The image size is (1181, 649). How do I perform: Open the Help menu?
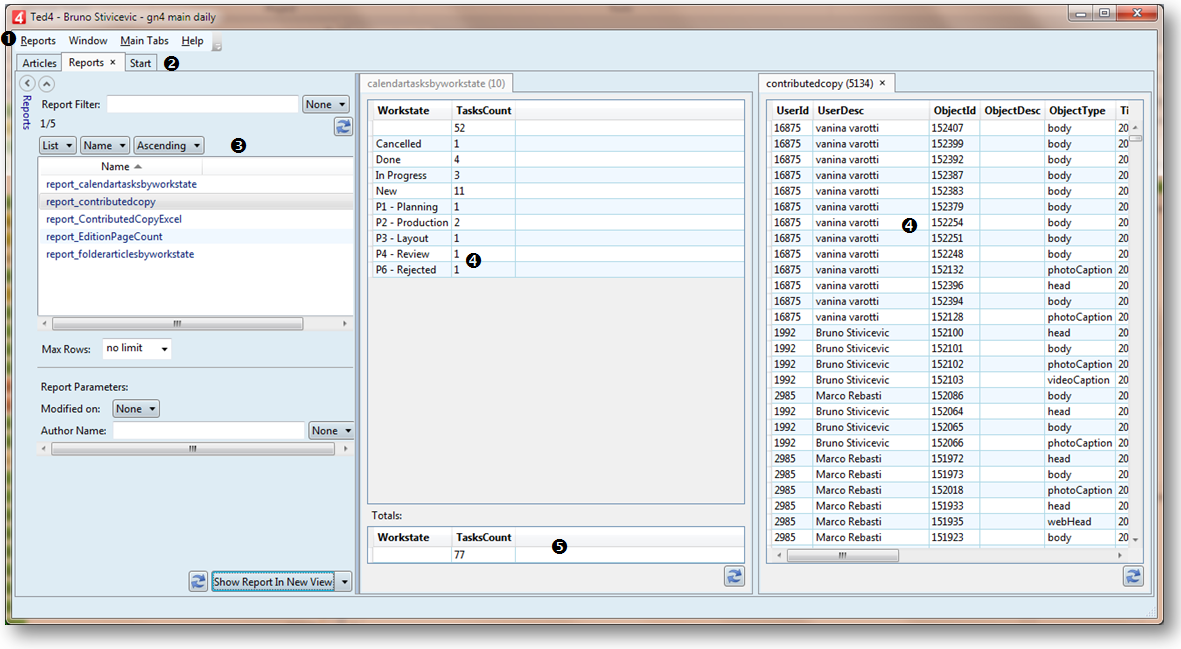point(192,41)
